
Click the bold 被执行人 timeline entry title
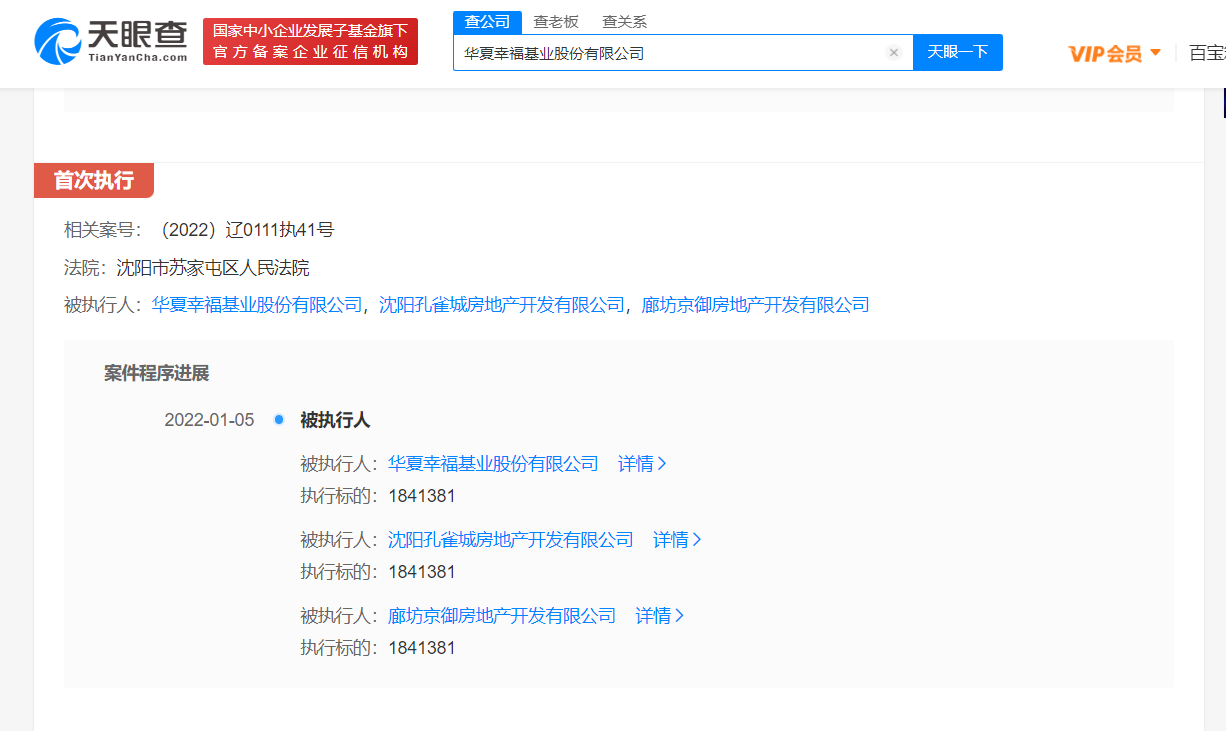[335, 420]
